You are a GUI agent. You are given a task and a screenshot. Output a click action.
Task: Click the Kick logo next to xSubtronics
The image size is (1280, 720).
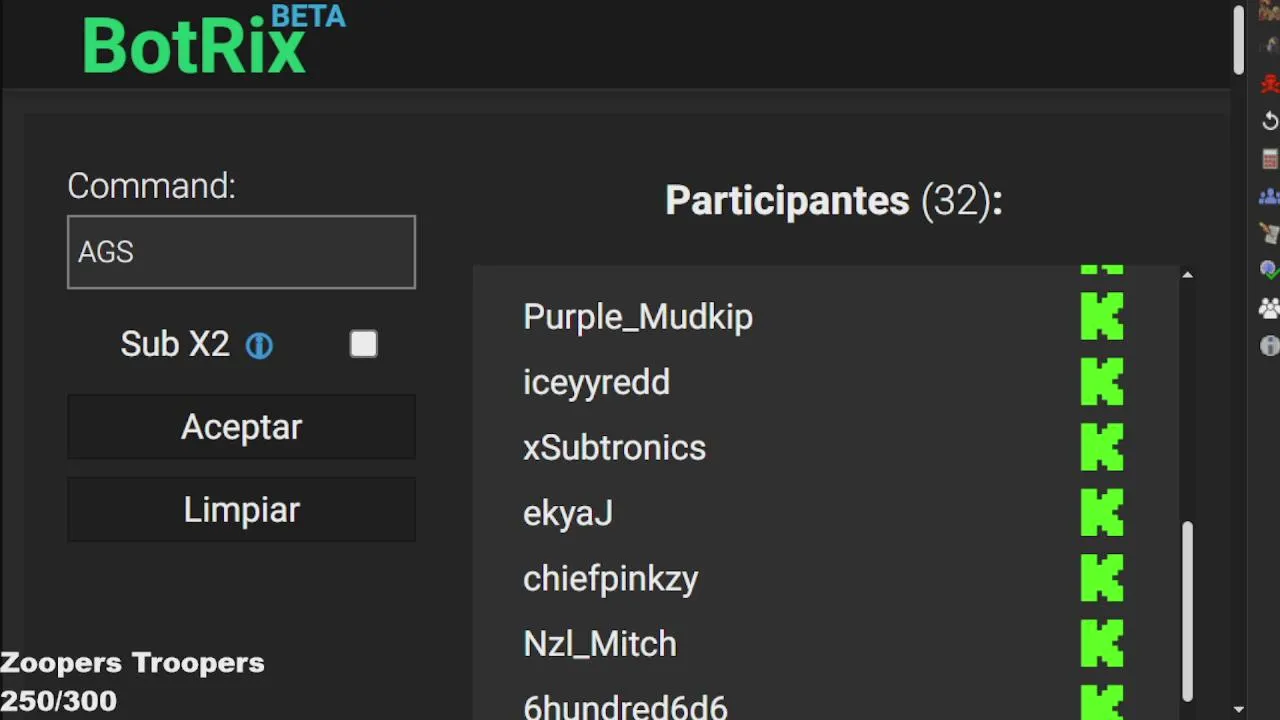point(1102,448)
